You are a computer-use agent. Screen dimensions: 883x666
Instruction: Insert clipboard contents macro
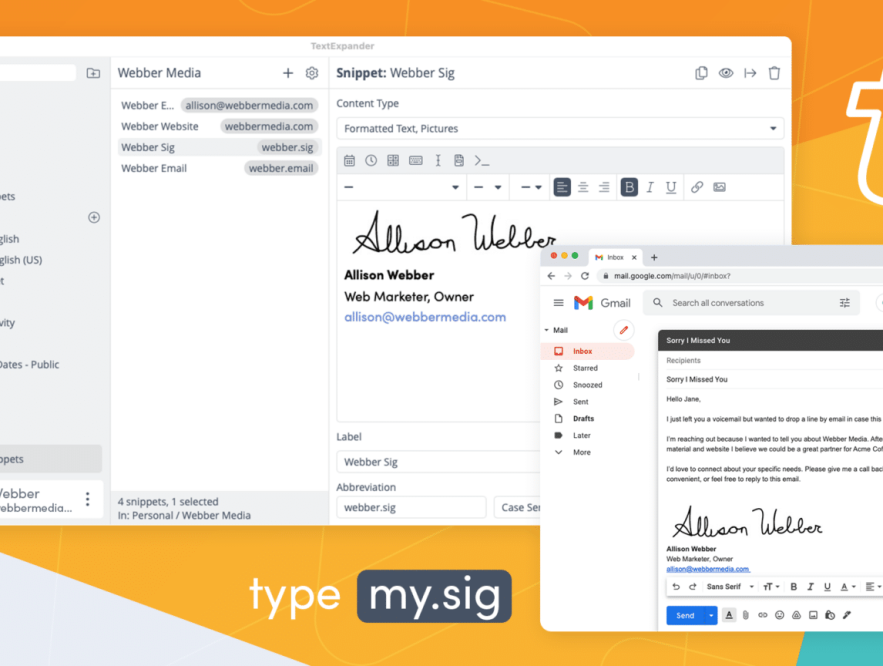[x=459, y=160]
